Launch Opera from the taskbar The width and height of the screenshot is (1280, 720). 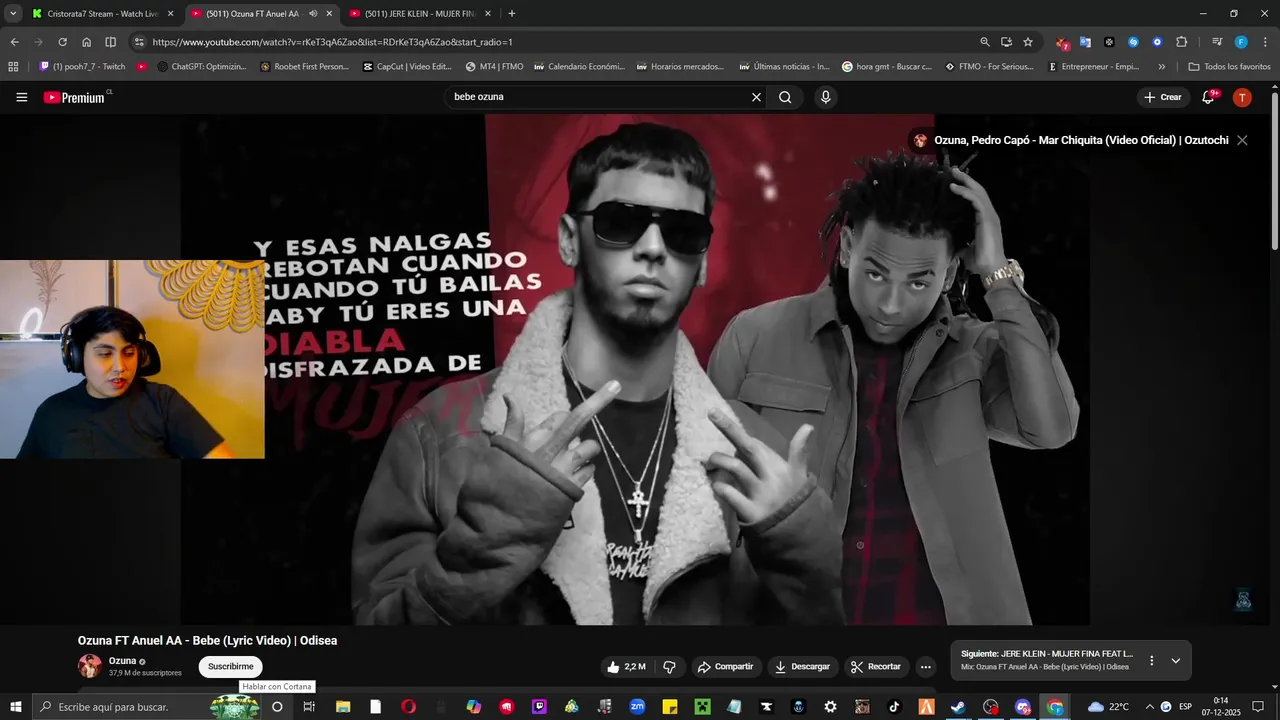coord(408,707)
